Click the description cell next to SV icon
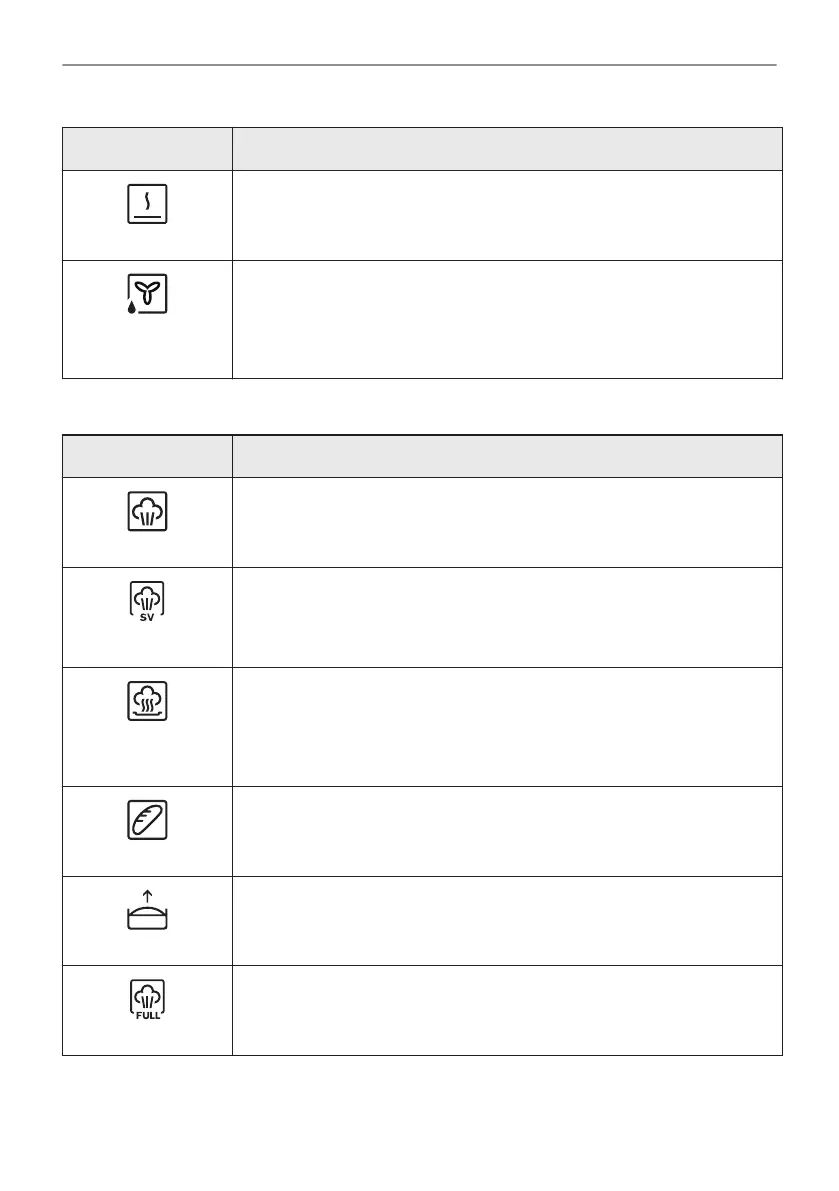This screenshot has width=839, height=1191. 506,617
